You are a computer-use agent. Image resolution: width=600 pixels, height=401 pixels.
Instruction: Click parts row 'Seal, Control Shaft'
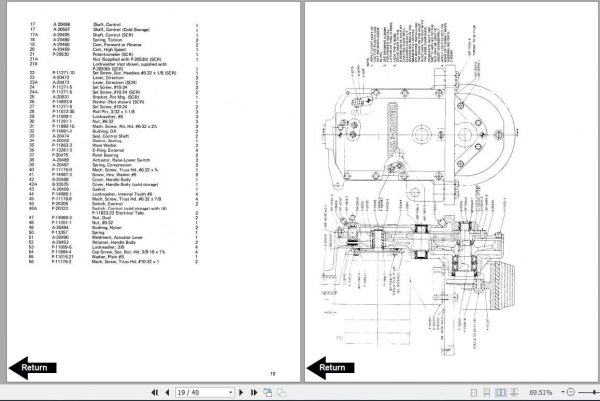tap(113, 136)
